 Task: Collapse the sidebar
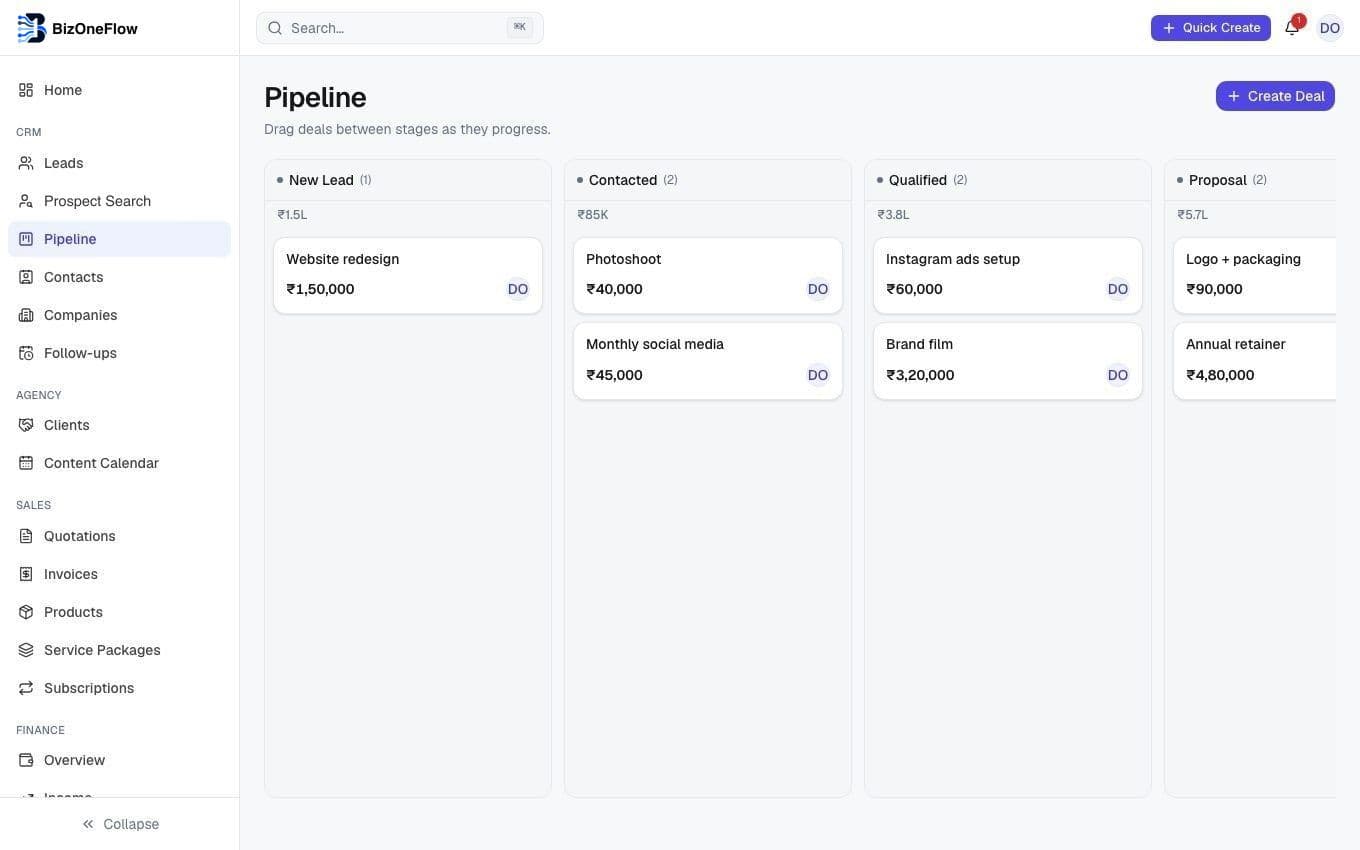[x=120, y=824]
